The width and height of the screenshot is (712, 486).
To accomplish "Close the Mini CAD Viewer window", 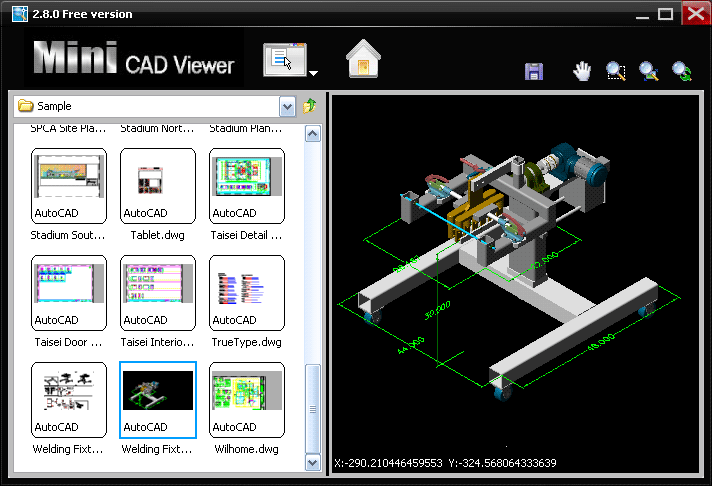I will (695, 13).
